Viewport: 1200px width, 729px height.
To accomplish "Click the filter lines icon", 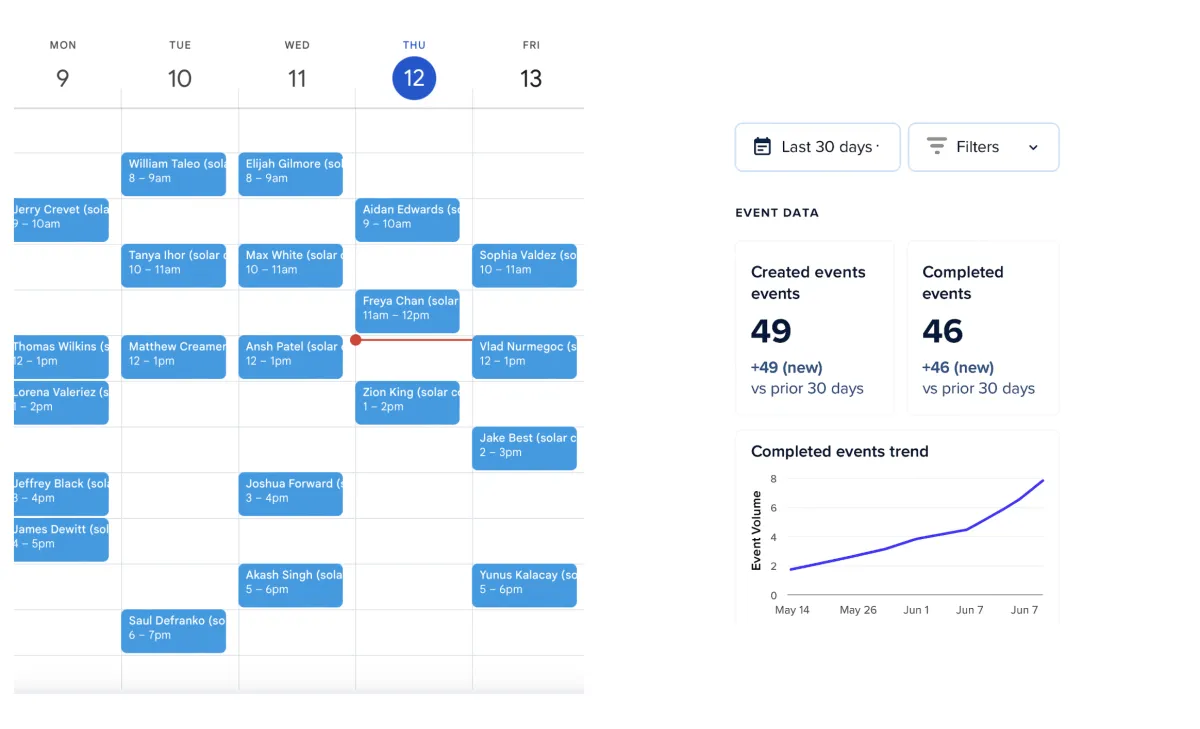I will tap(937, 147).
